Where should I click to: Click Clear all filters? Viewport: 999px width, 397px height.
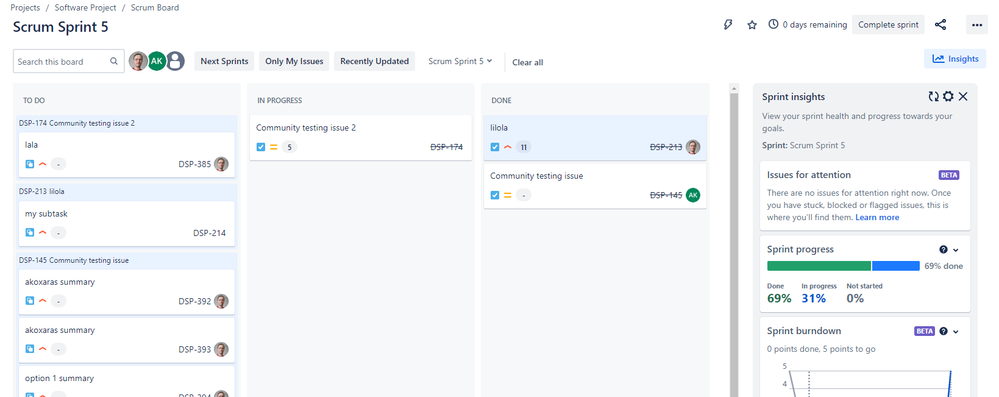(x=528, y=62)
